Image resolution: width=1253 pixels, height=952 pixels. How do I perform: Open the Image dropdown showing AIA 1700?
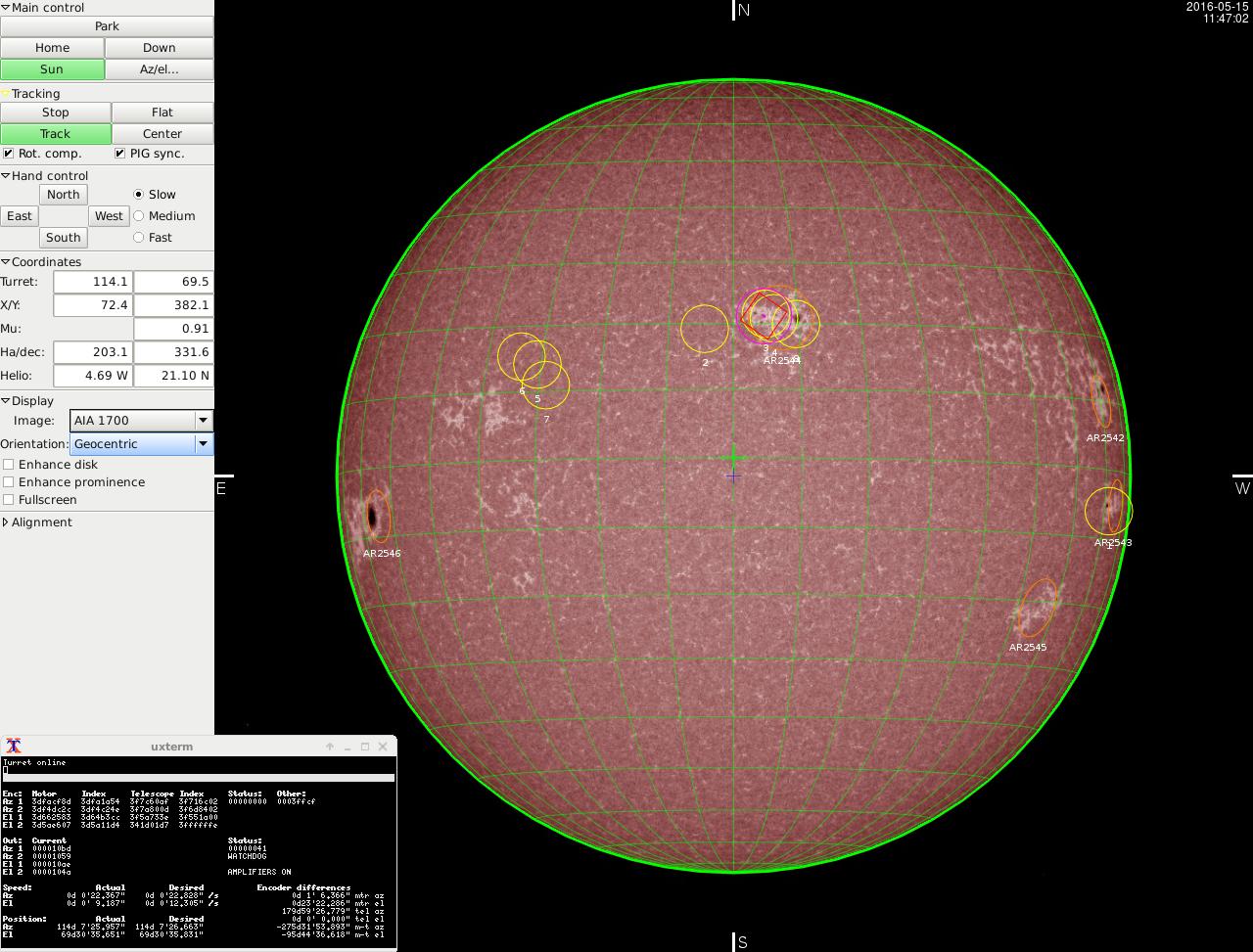click(x=141, y=421)
